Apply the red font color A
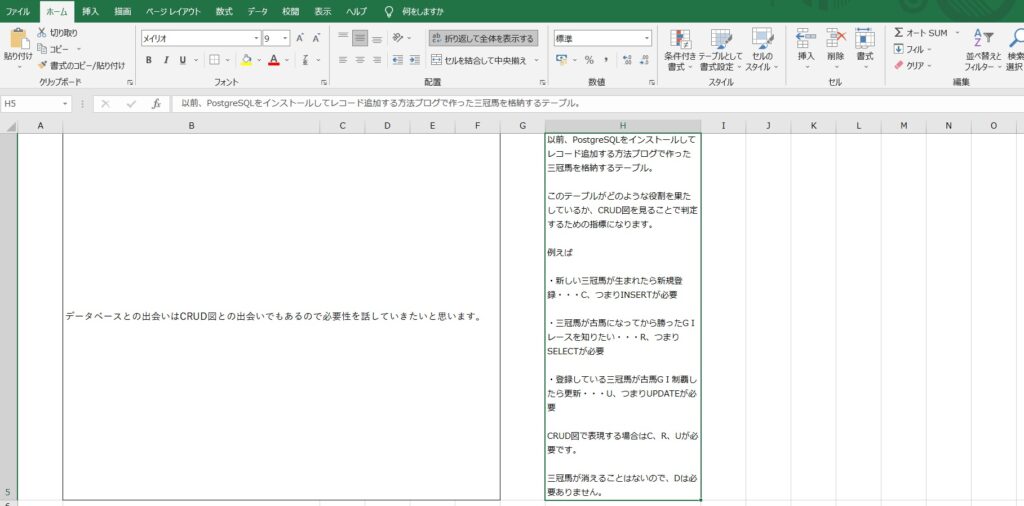 (x=273, y=60)
